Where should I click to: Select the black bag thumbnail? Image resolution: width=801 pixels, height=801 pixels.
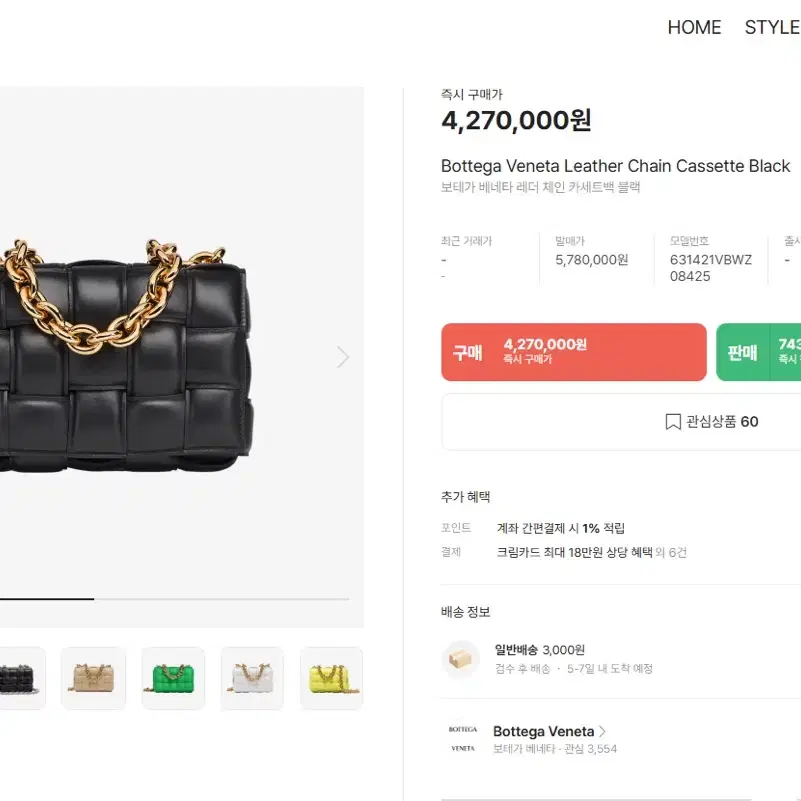point(18,678)
